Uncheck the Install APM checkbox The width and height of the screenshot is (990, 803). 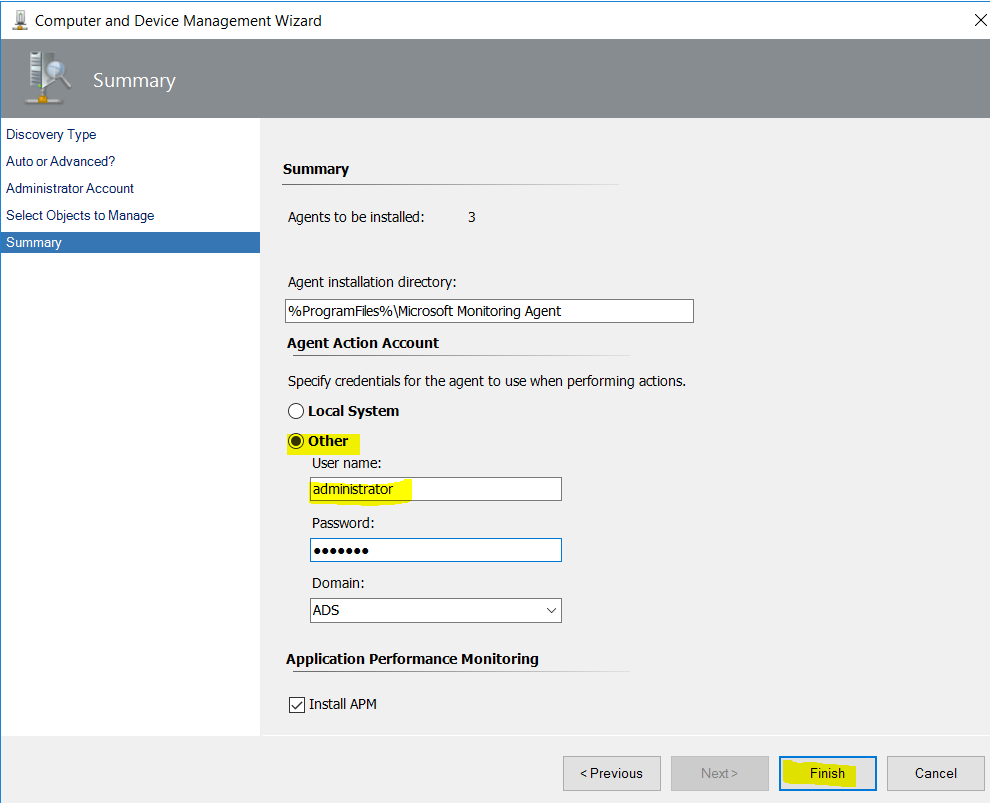296,705
